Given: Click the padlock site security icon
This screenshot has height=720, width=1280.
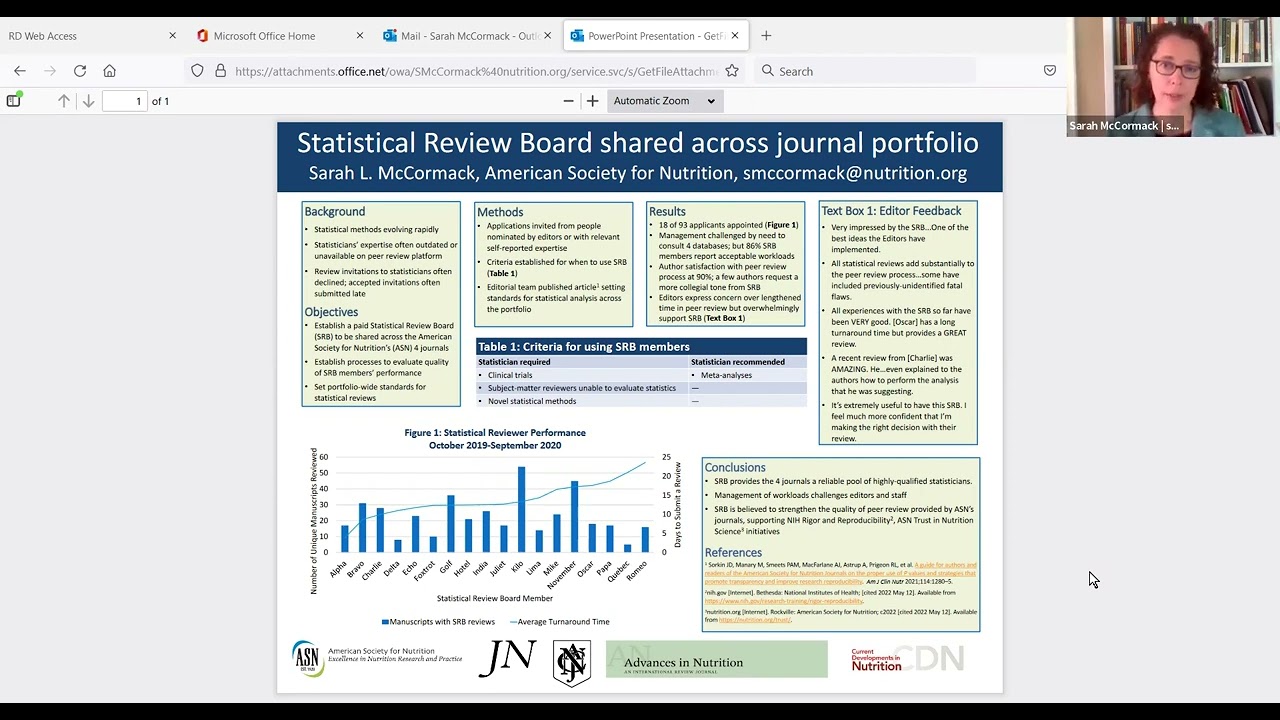Looking at the screenshot, I should click(220, 71).
